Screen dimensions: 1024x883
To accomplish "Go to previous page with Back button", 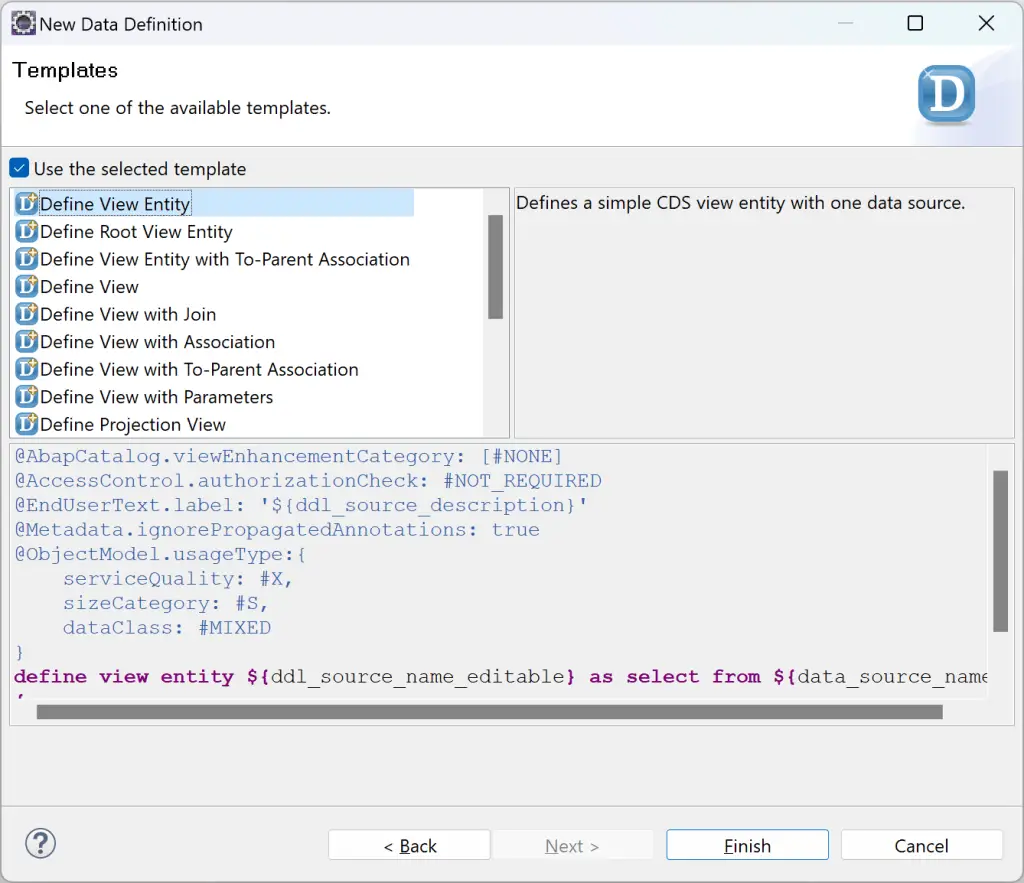I will coord(409,845).
